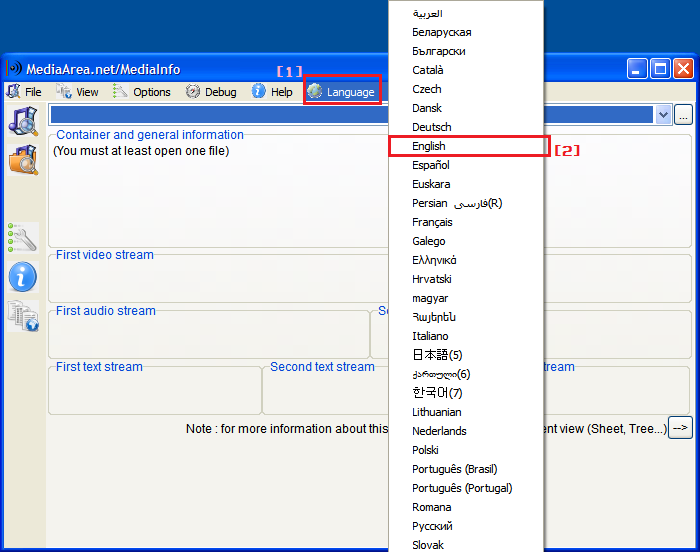Choose Italiano language
The height and width of the screenshot is (552, 700).
pyautogui.click(x=466, y=336)
